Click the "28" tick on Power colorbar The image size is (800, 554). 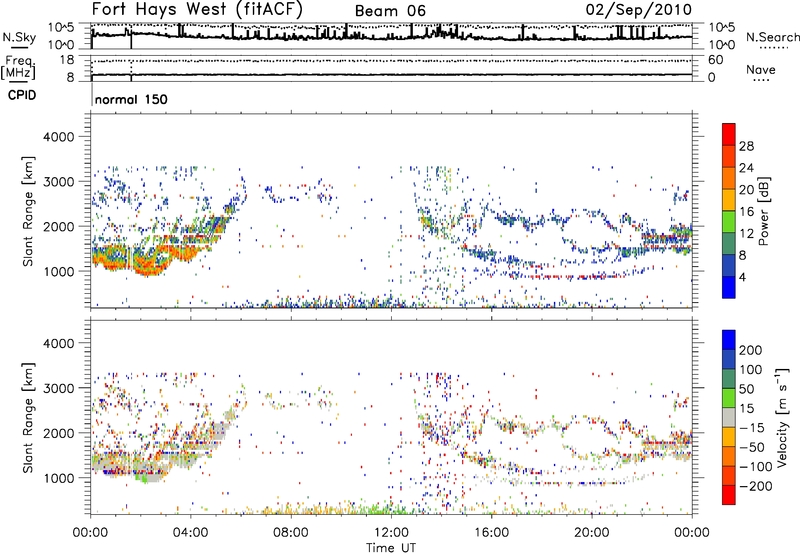point(746,146)
